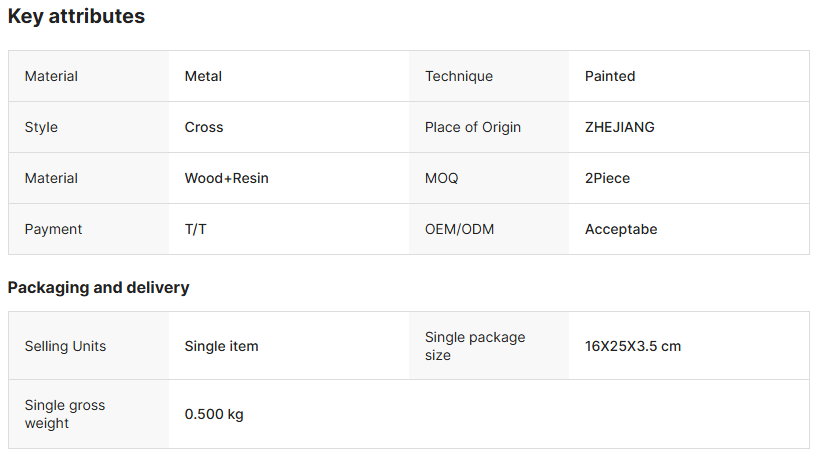Select the Cross style value
The height and width of the screenshot is (463, 818).
[x=203, y=127]
